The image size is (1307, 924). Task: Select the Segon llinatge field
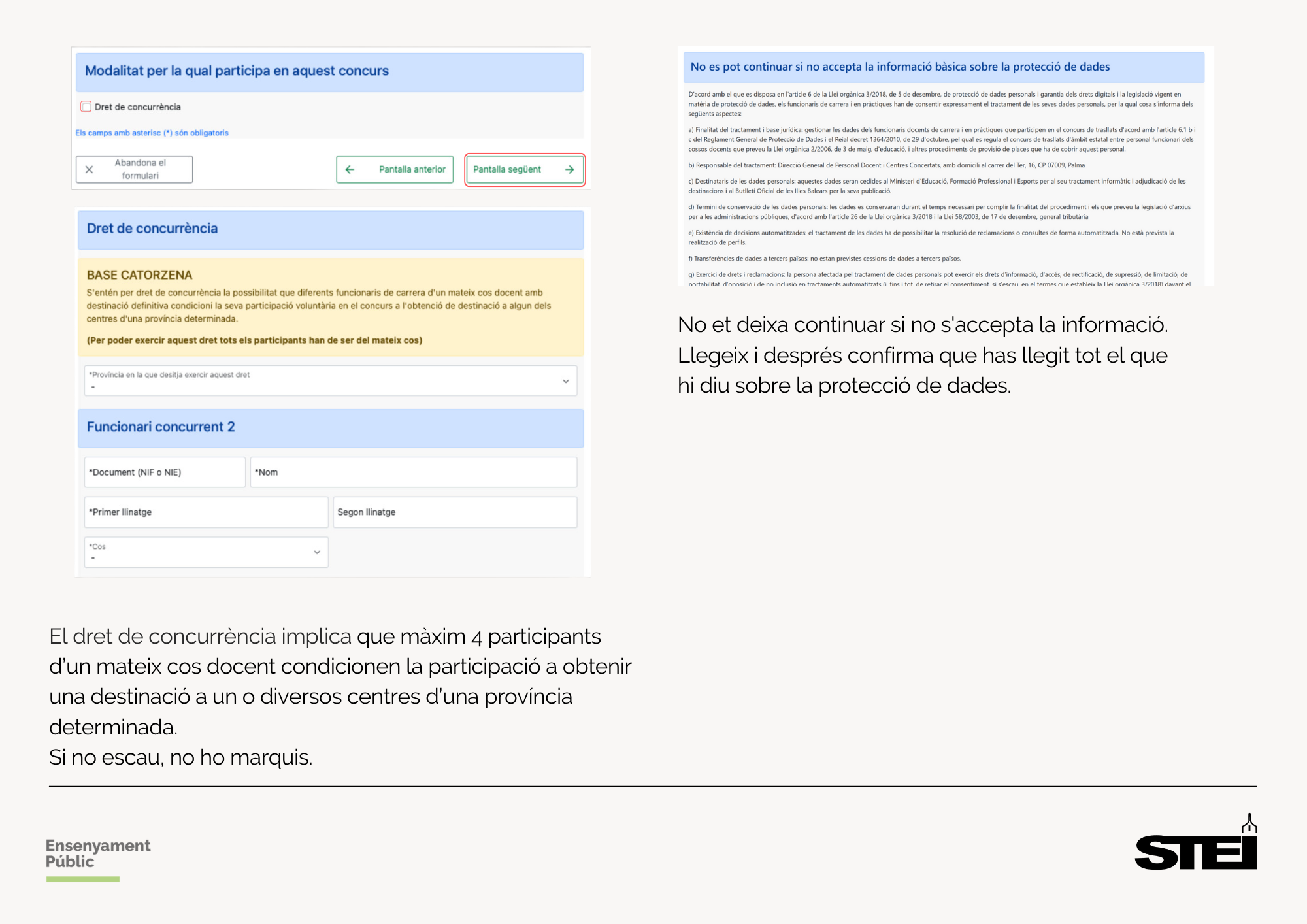(455, 512)
